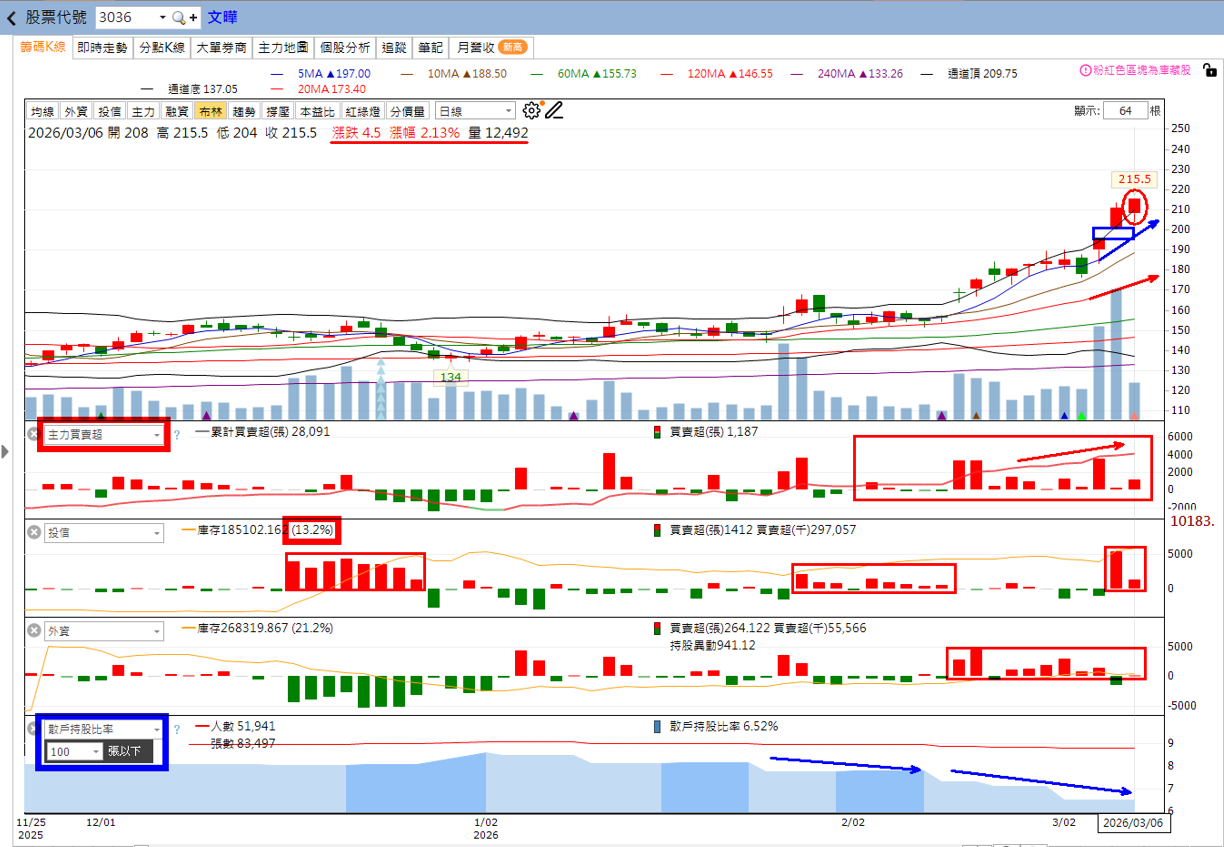Open the stock code 3036 dropdown
Image resolution: width=1224 pixels, height=847 pixels.
click(x=162, y=18)
